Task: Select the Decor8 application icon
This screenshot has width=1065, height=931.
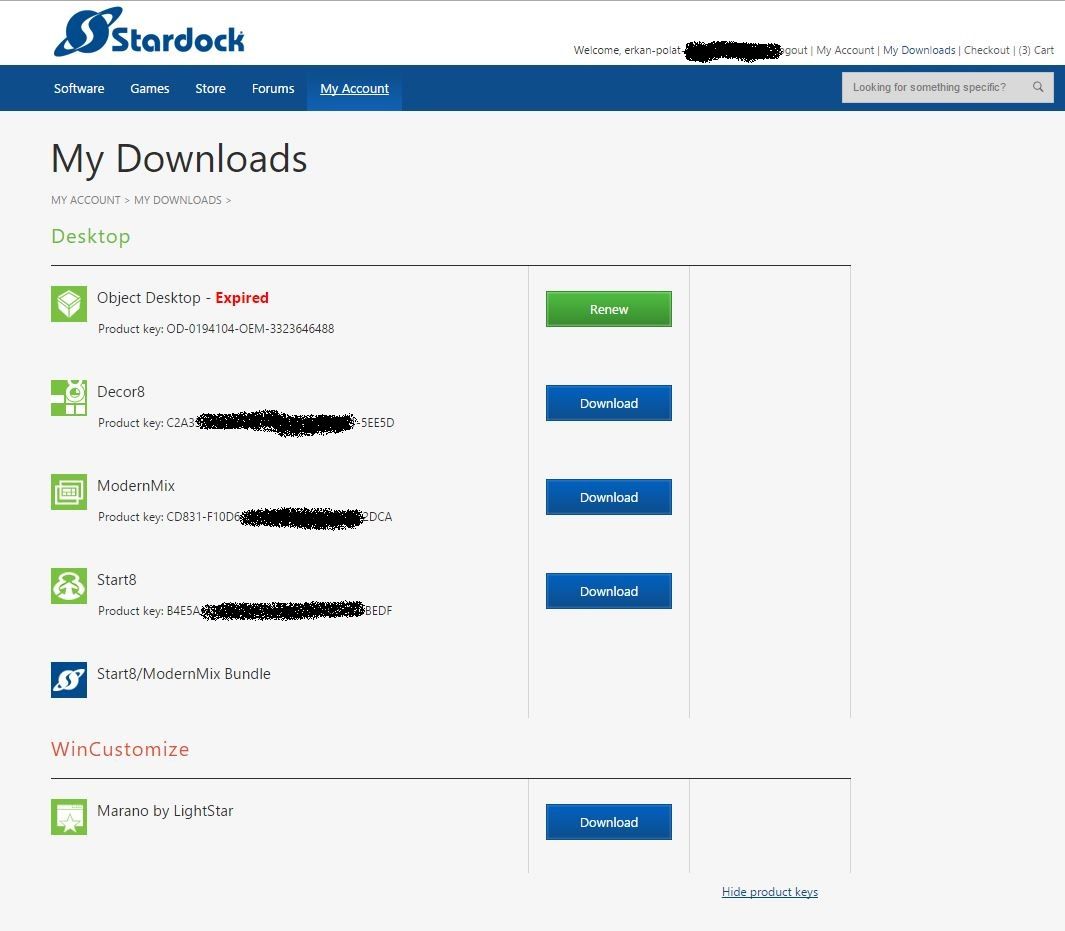Action: click(x=68, y=397)
